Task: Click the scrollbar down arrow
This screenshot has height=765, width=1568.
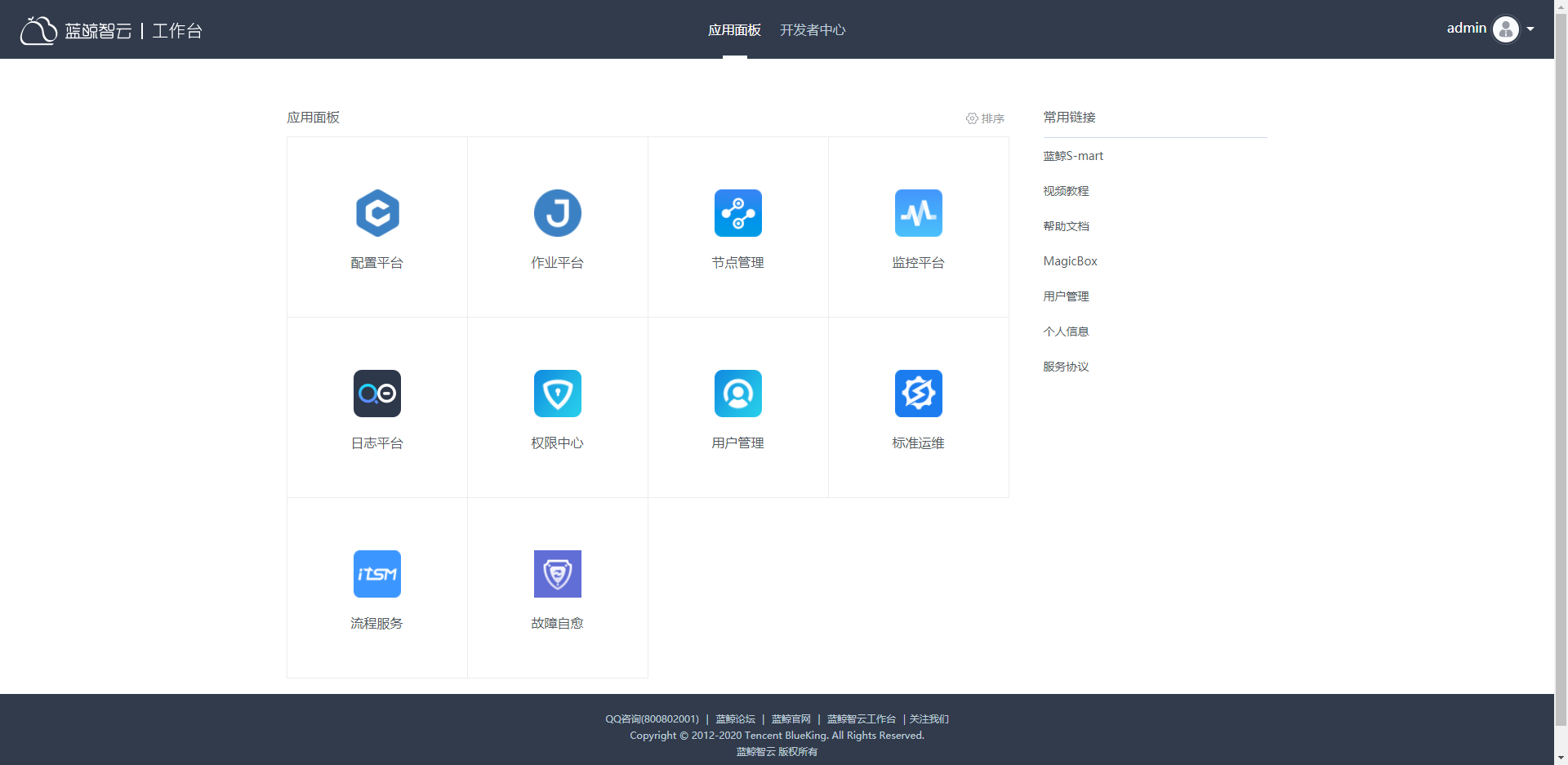Action: tap(1561, 758)
